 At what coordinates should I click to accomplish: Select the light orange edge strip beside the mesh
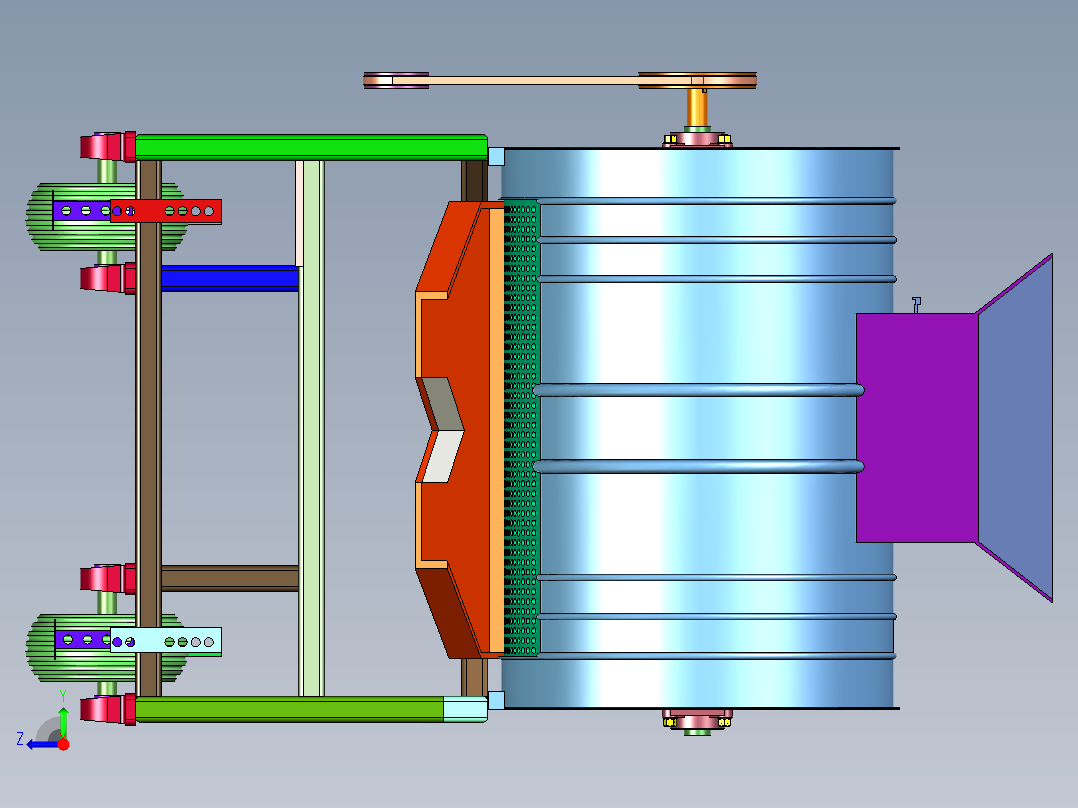click(496, 430)
